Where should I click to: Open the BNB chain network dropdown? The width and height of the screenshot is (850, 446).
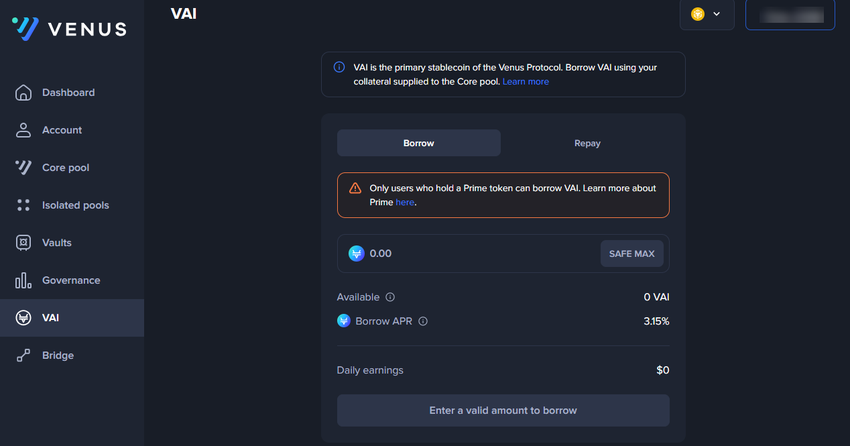(x=706, y=14)
